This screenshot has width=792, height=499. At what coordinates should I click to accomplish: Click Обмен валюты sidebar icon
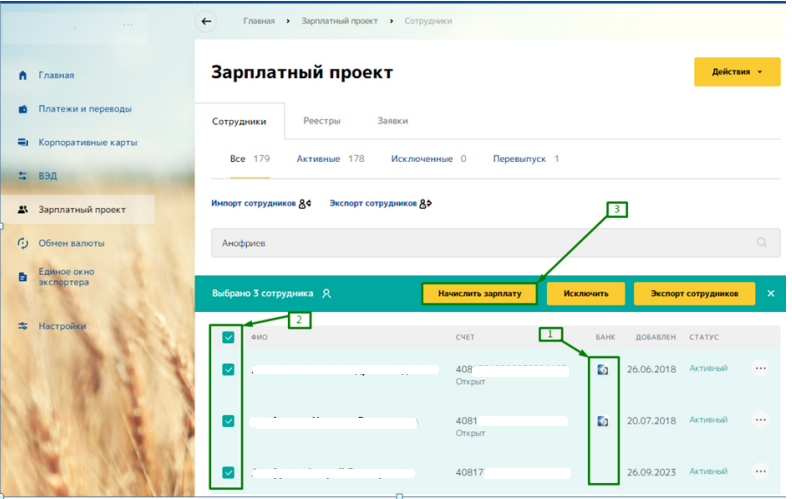(23, 243)
